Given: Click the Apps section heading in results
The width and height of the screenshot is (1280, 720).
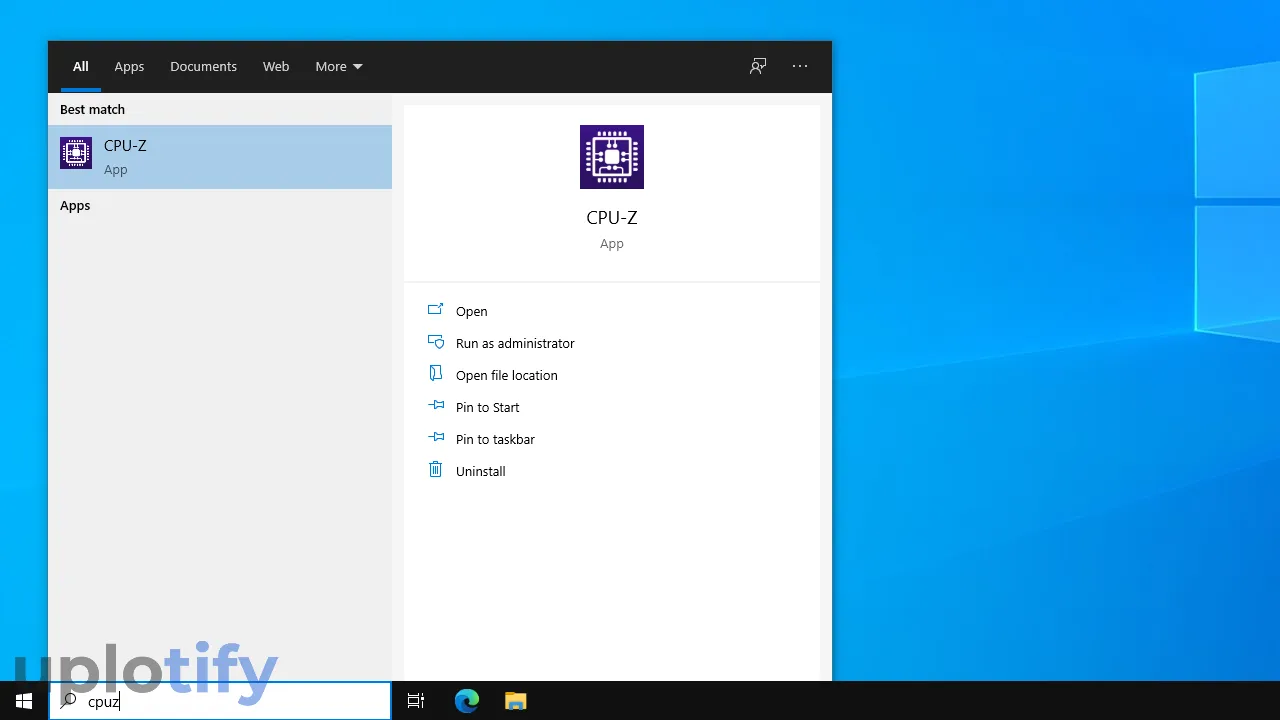Looking at the screenshot, I should point(75,205).
